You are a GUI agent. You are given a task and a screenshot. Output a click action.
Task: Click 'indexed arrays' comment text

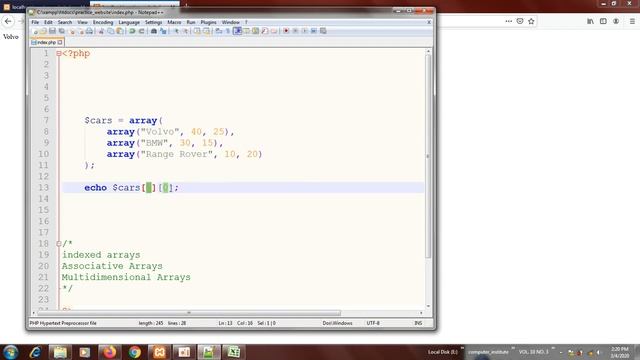click(101, 255)
